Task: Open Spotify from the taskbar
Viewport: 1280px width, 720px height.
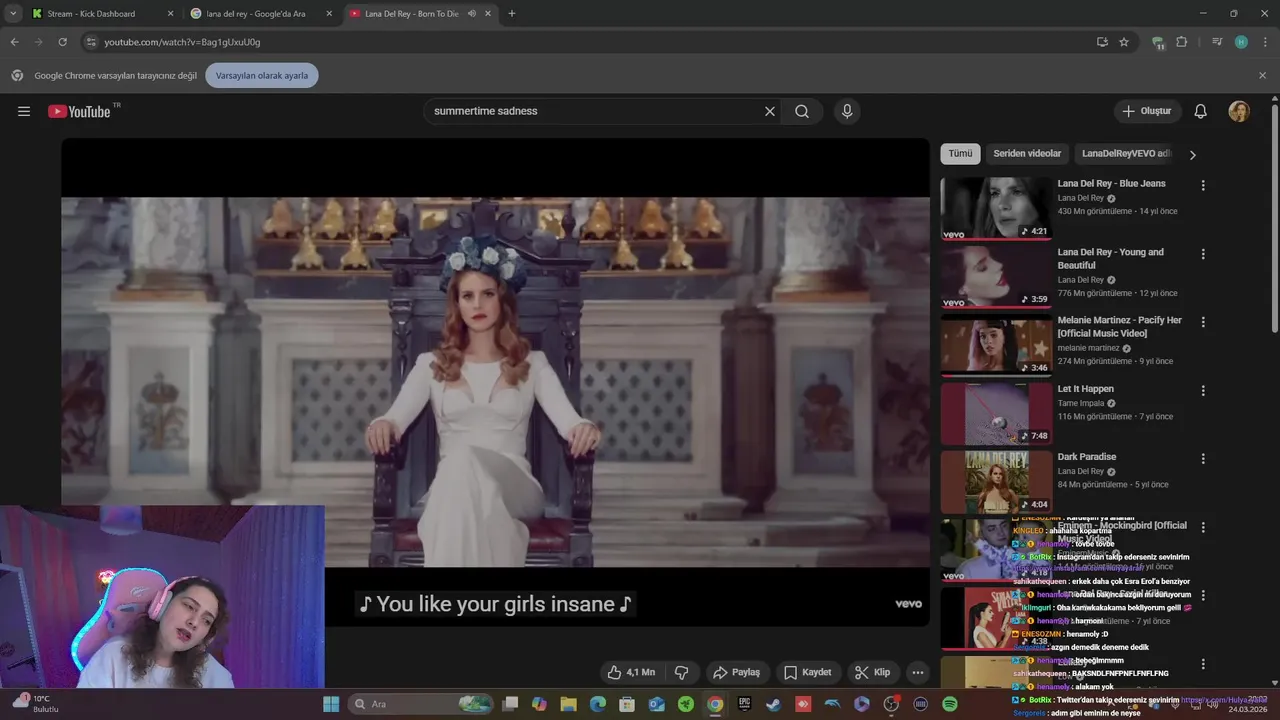Action: coord(950,704)
